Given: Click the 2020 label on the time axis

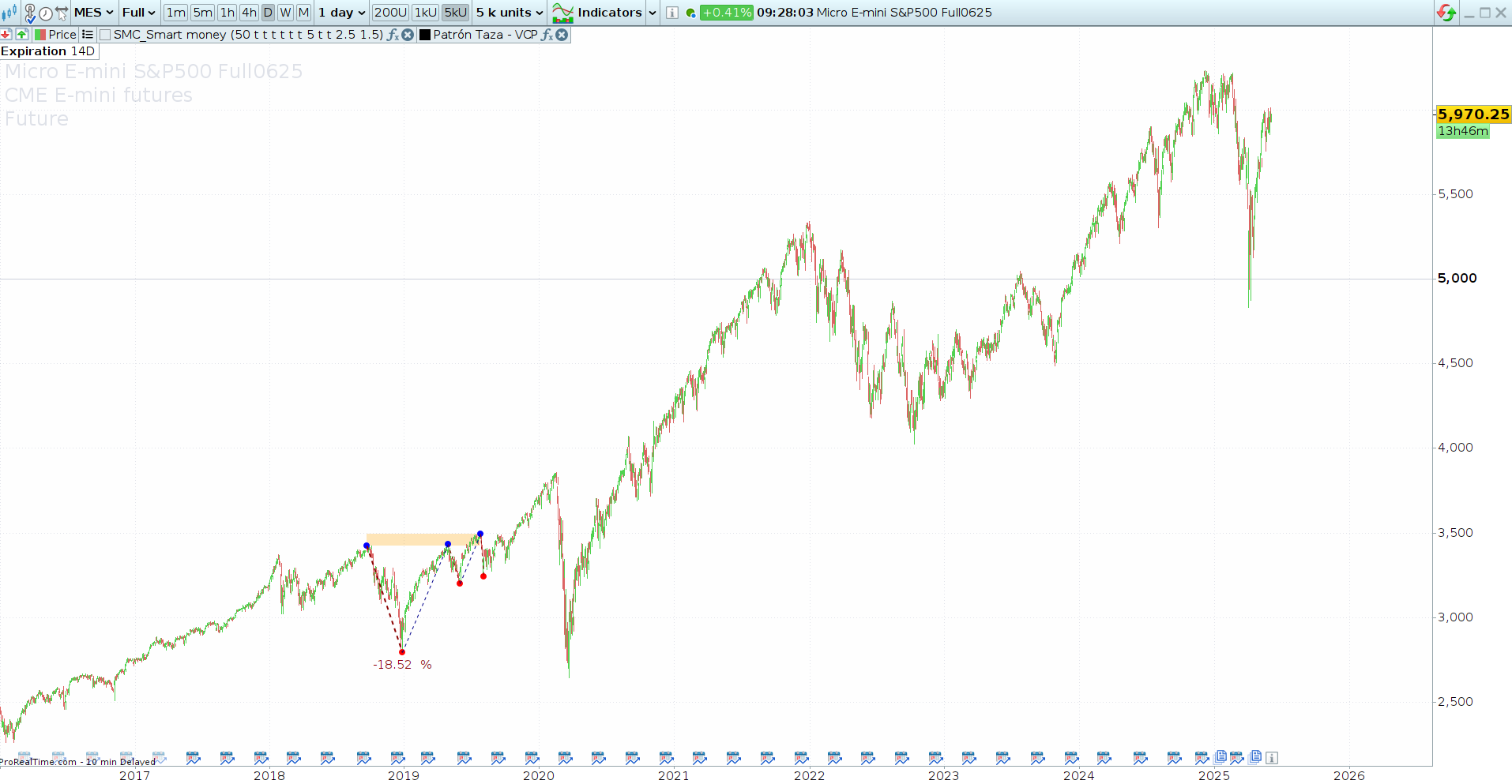Looking at the screenshot, I should pos(539,775).
